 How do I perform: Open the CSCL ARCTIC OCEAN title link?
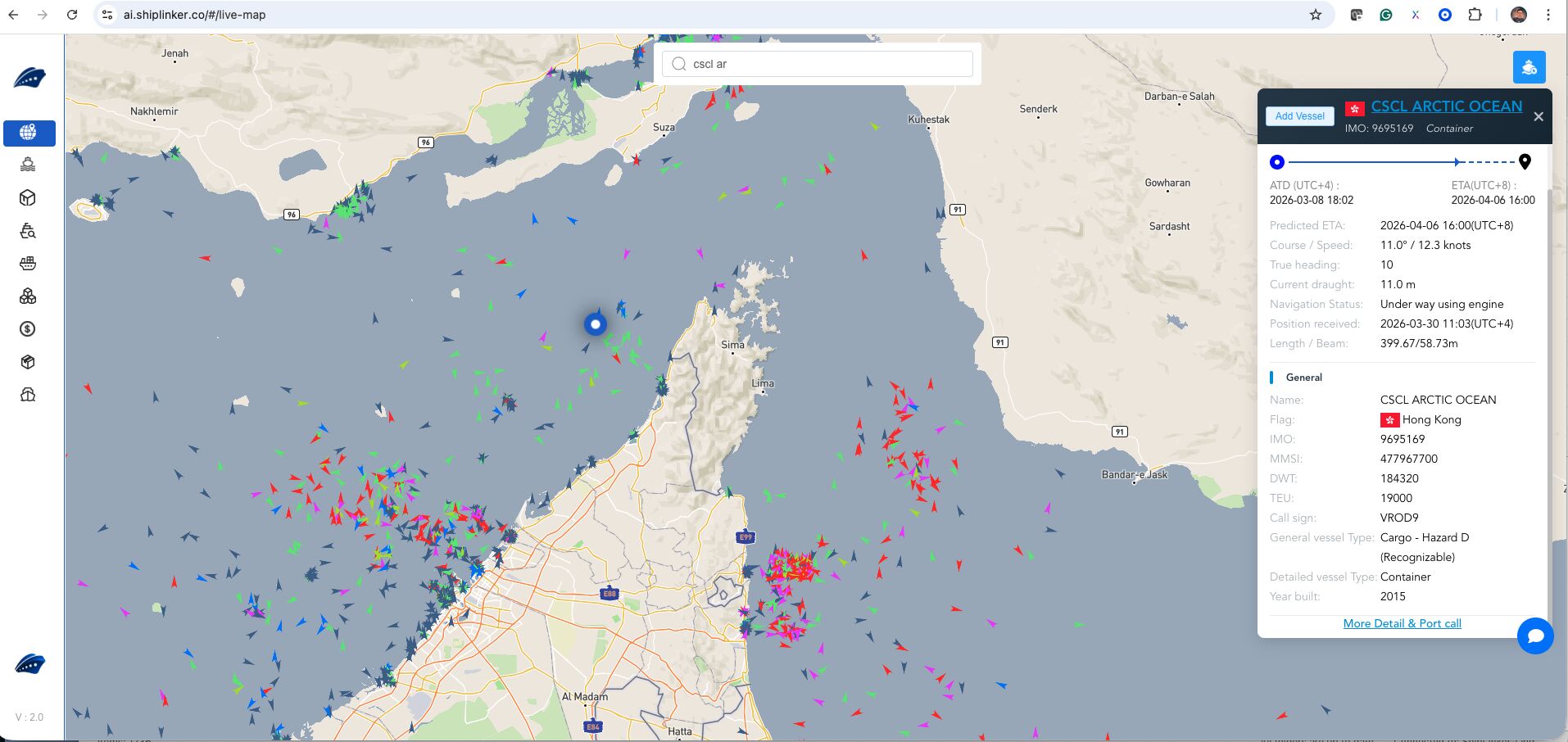[1447, 106]
